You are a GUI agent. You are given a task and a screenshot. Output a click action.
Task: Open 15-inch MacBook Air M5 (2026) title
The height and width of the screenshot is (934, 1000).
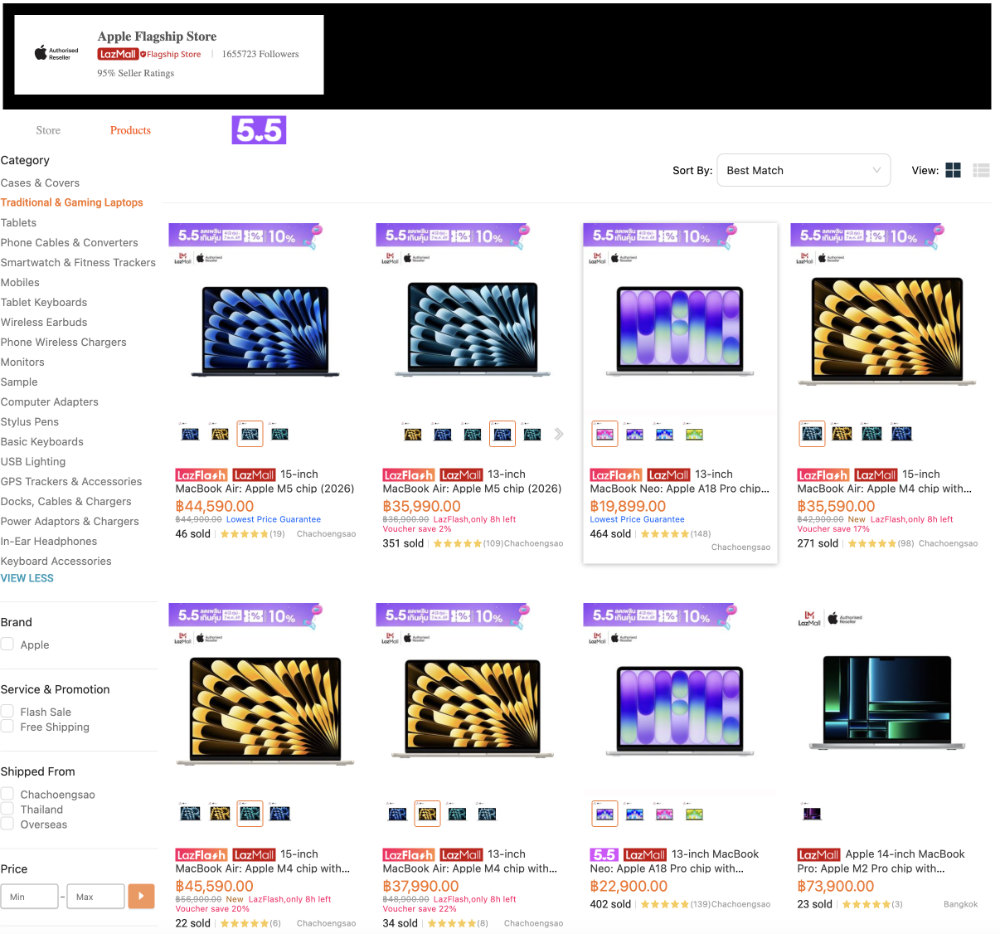point(265,482)
